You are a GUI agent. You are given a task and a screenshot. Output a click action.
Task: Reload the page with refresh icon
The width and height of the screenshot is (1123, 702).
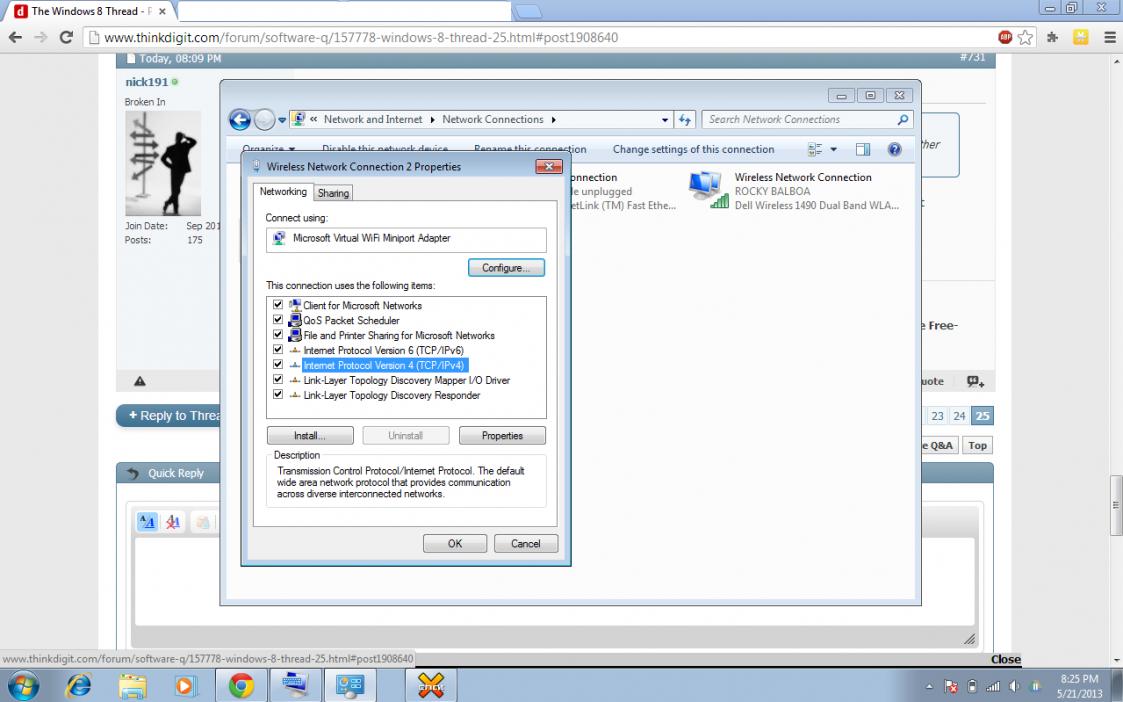point(66,38)
